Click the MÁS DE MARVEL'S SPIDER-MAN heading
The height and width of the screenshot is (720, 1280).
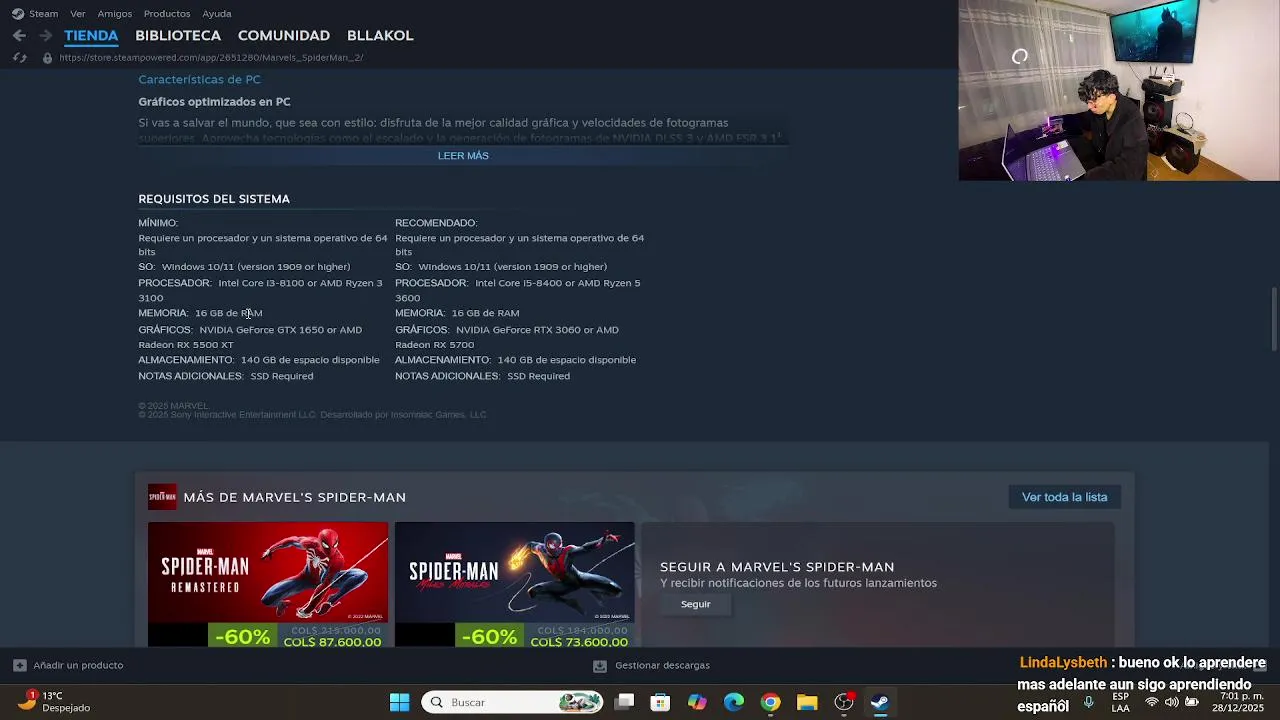(295, 497)
